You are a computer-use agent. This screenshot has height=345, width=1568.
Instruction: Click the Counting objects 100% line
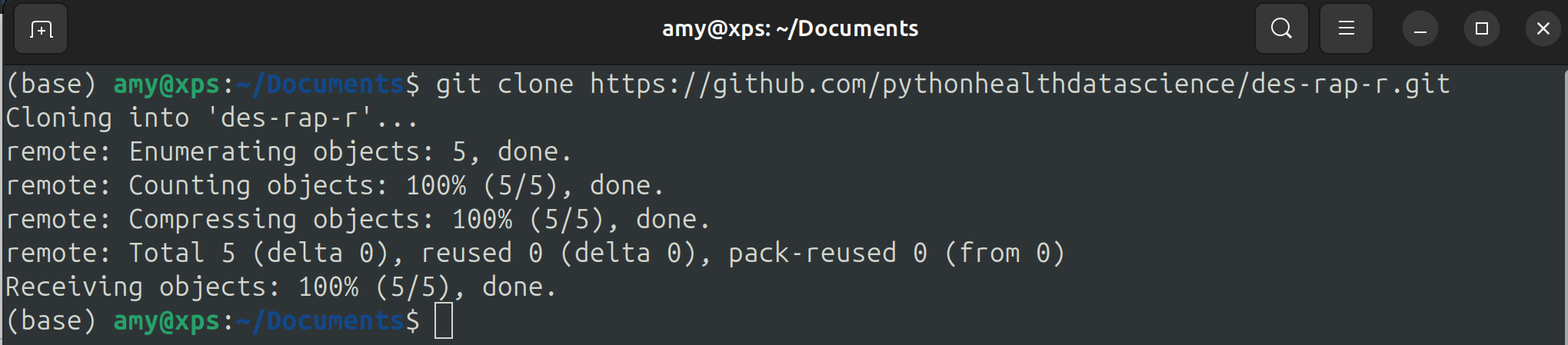click(x=335, y=186)
